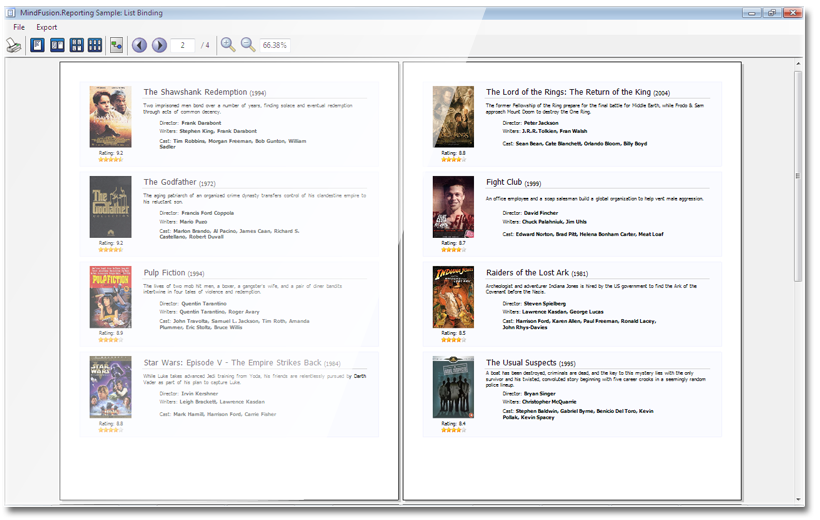
Task: Click 'Director: Irvin Kershner' text
Action: (x=189, y=393)
